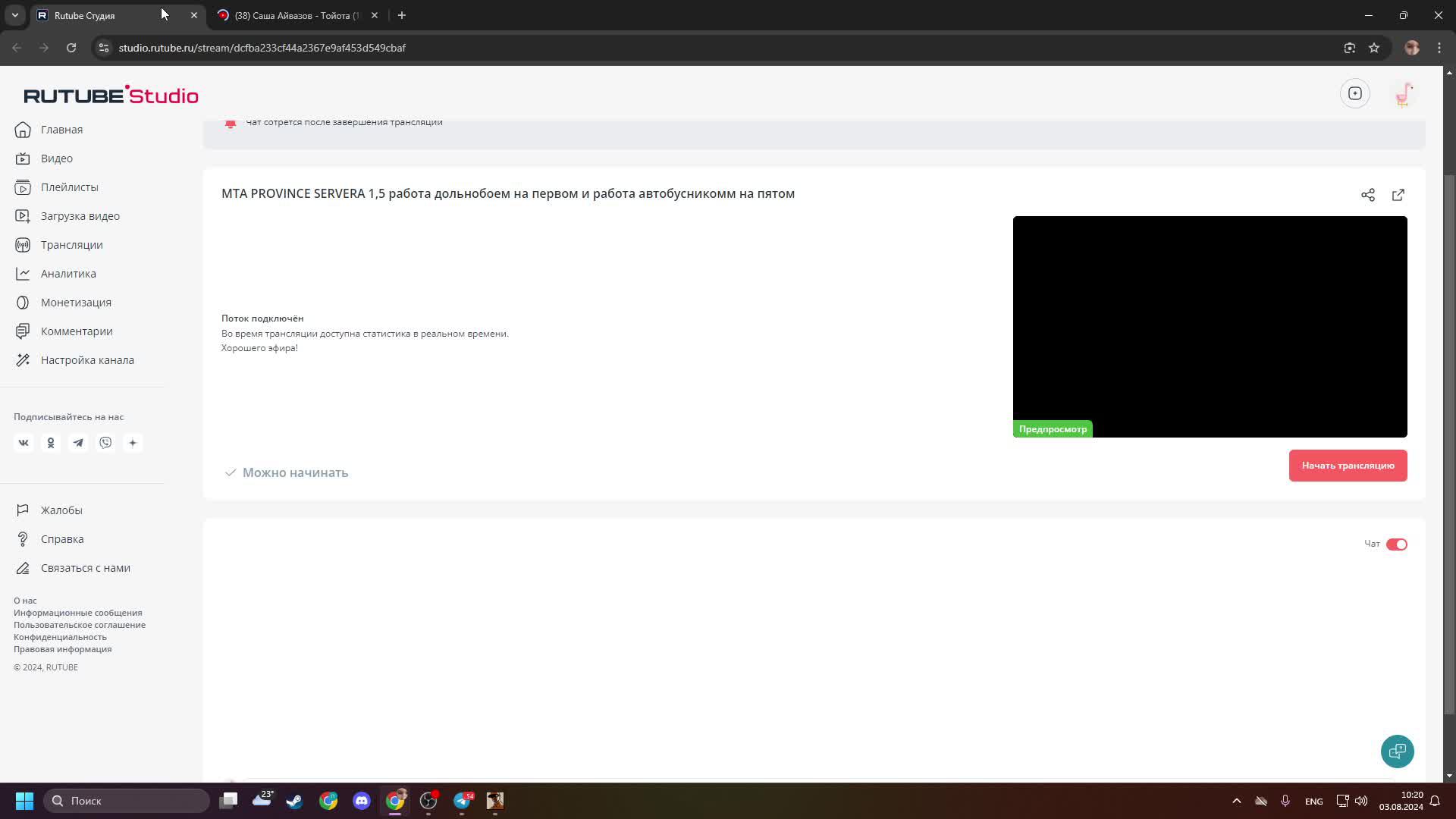Show hidden system tray icons
The image size is (1456, 819).
coord(1236,801)
